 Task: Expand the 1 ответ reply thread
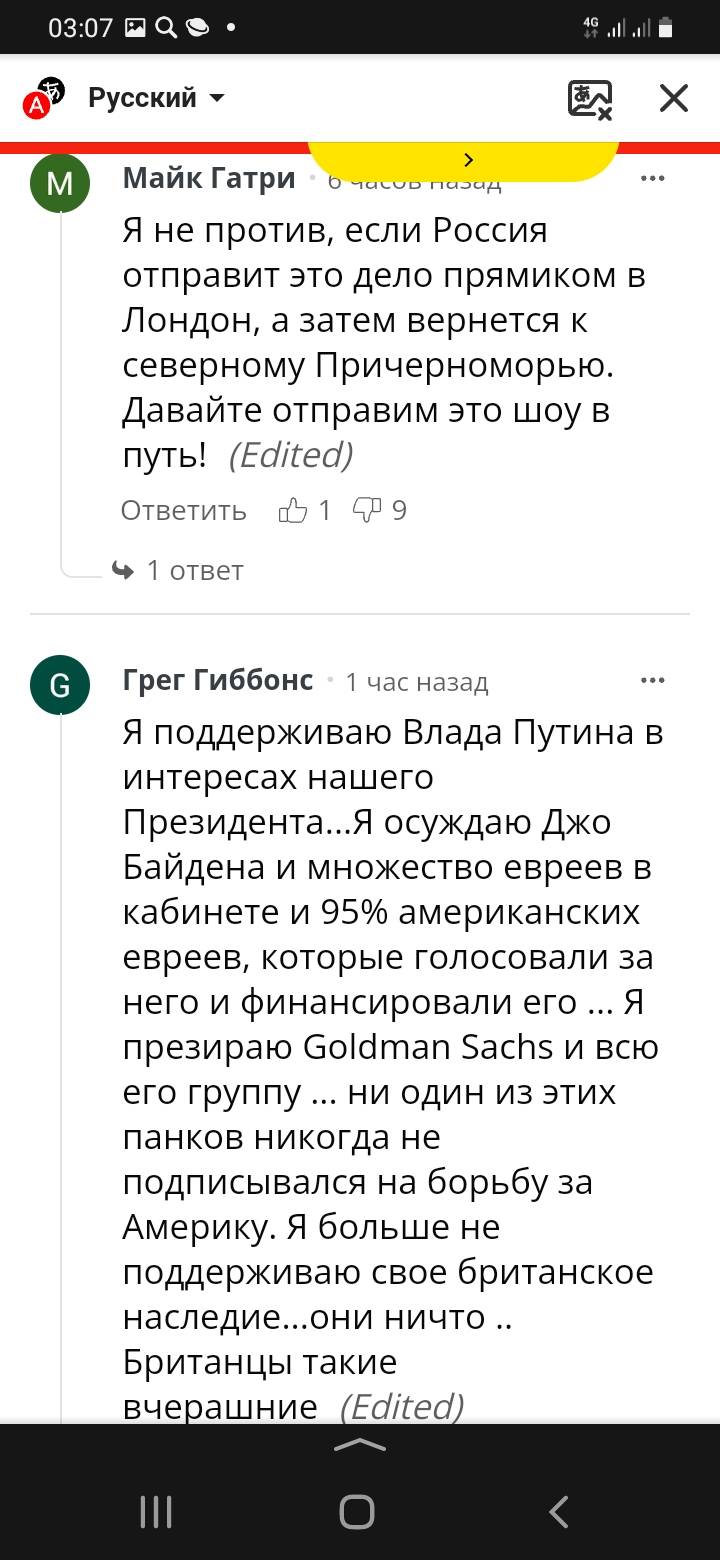pos(180,570)
